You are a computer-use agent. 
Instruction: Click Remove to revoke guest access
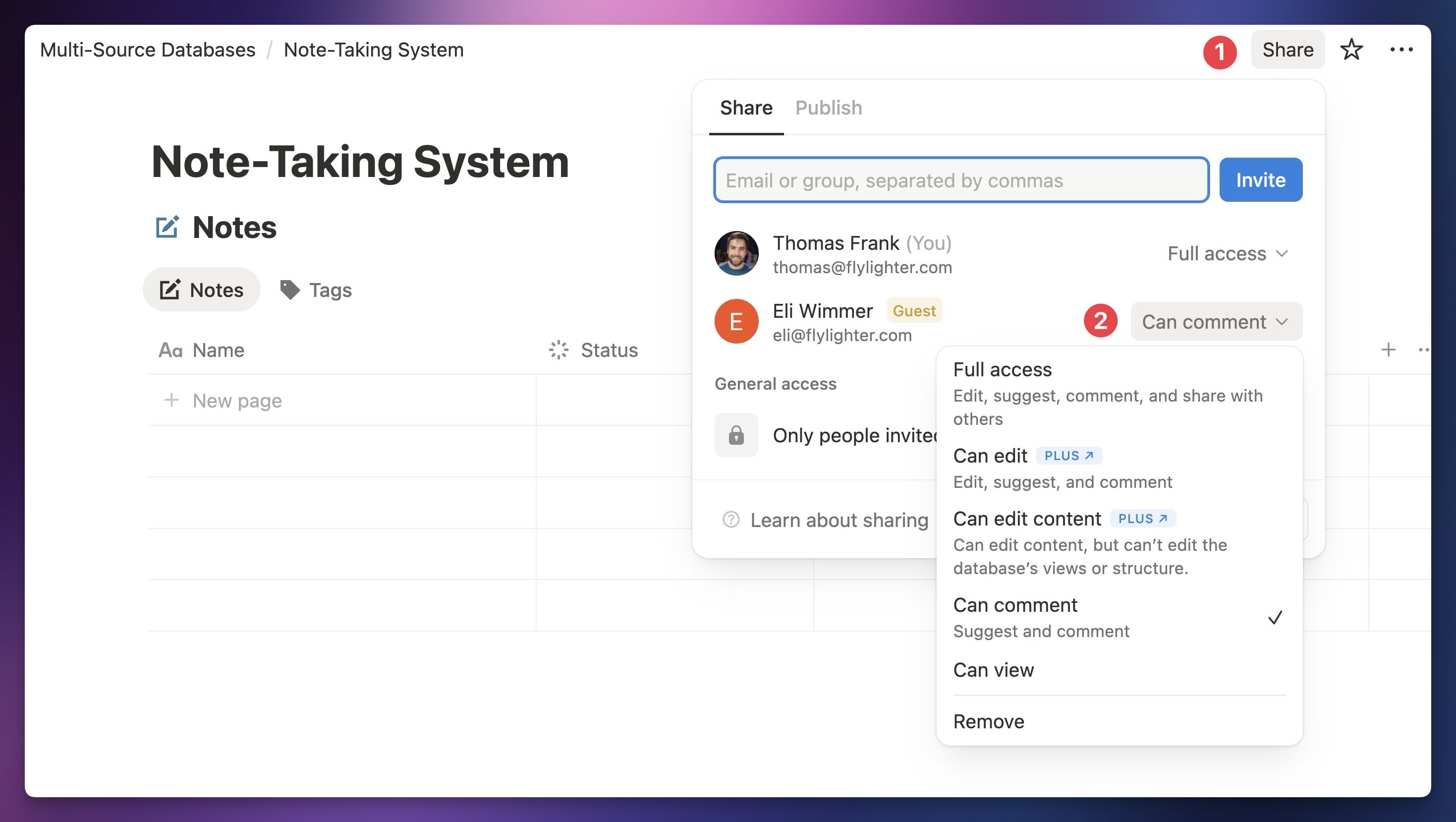[1119, 721]
